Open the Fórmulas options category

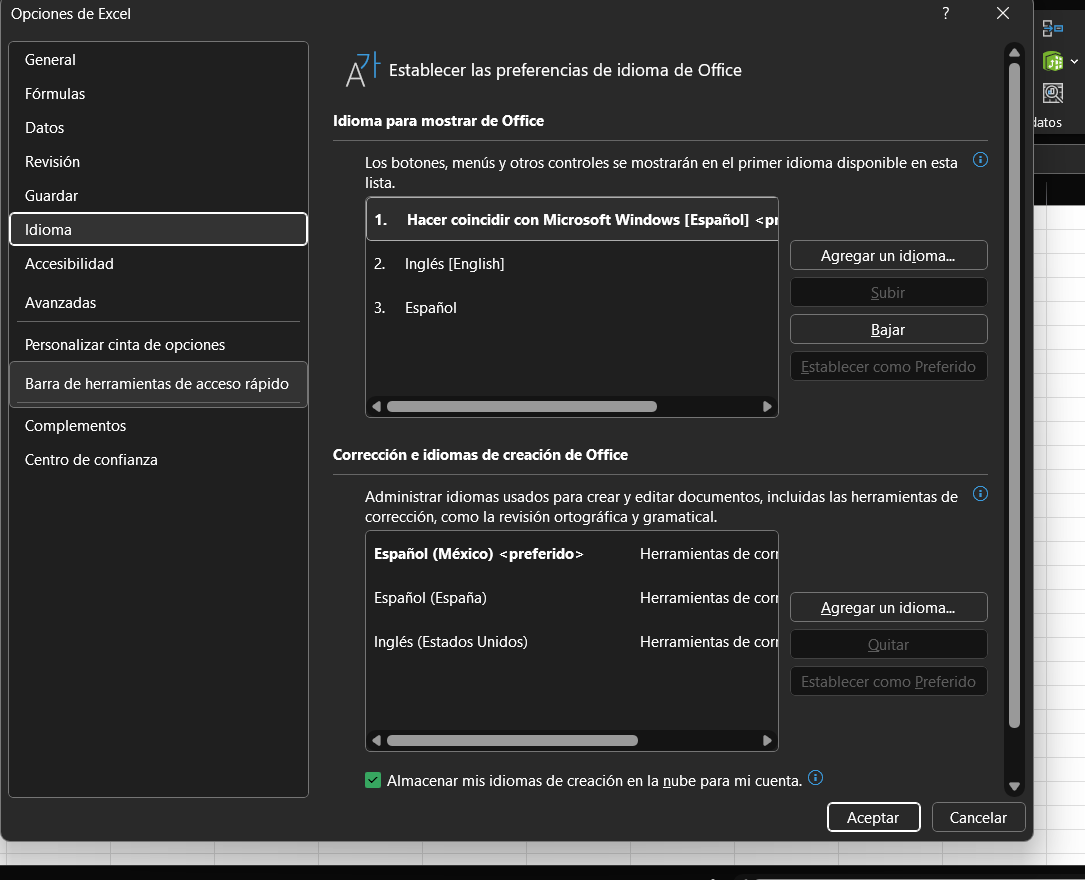coord(55,94)
